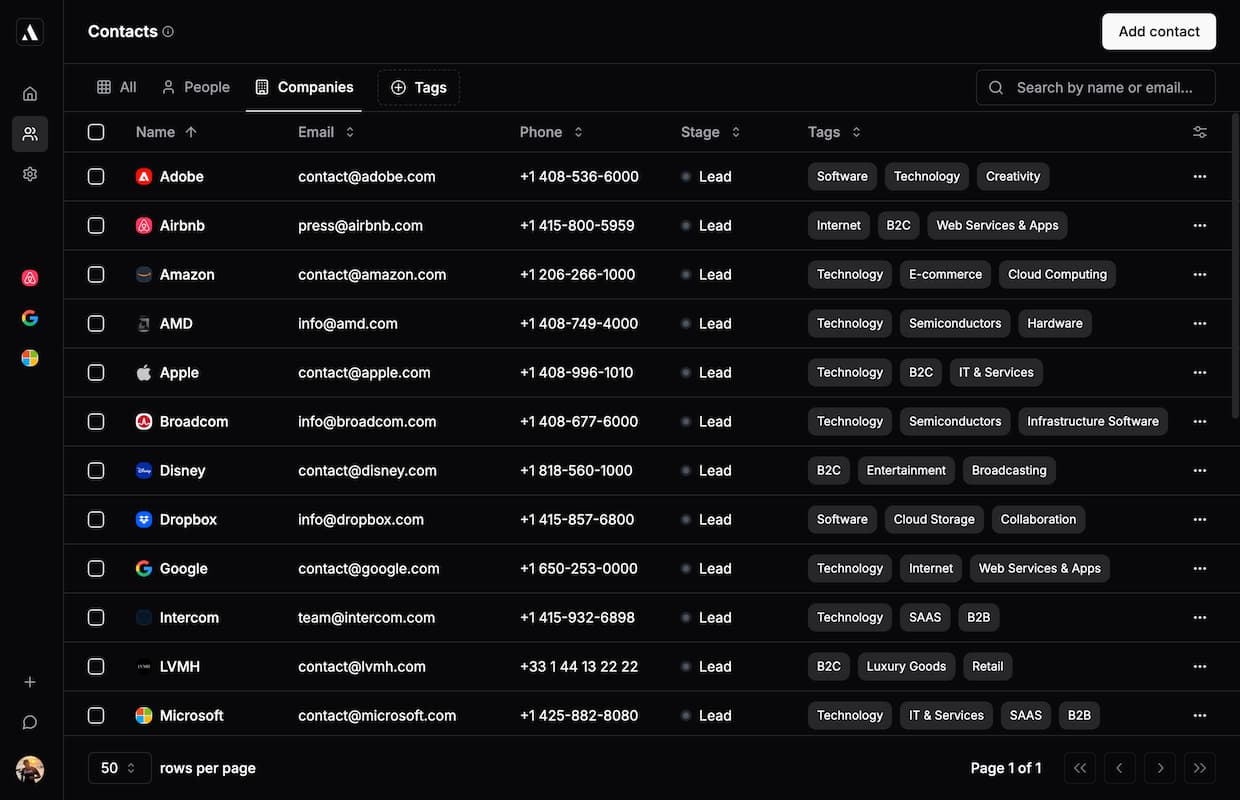Viewport: 1240px width, 800px height.
Task: Switch to the All tab
Action: coord(117,87)
